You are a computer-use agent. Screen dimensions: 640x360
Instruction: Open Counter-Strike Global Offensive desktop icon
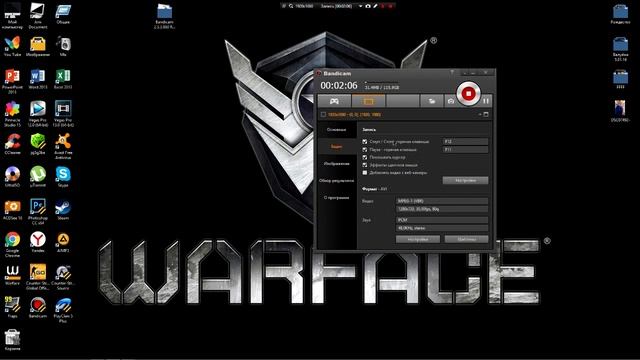(38, 277)
